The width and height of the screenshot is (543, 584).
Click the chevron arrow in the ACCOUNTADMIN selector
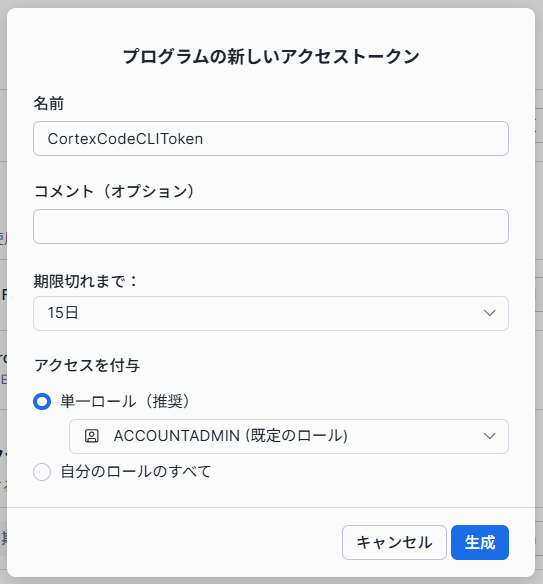click(489, 436)
